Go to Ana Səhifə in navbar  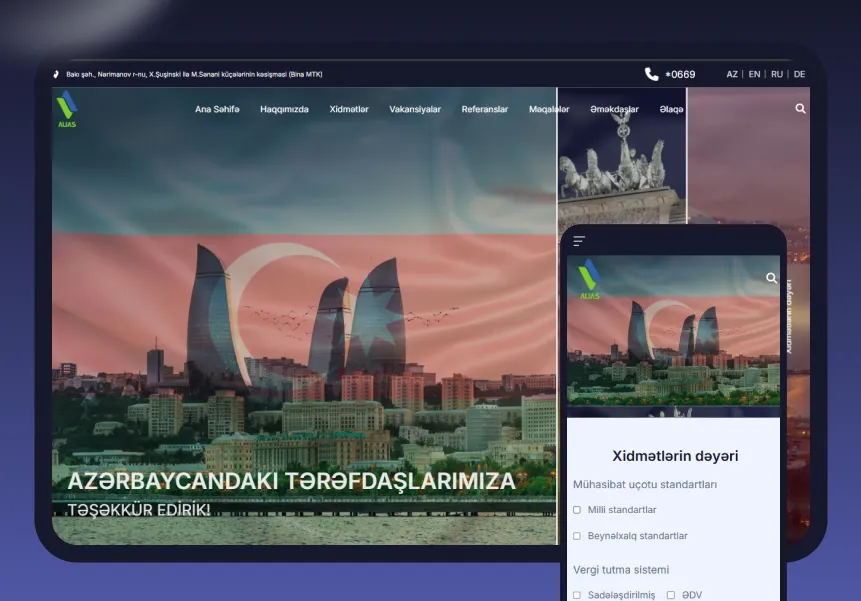coord(217,109)
